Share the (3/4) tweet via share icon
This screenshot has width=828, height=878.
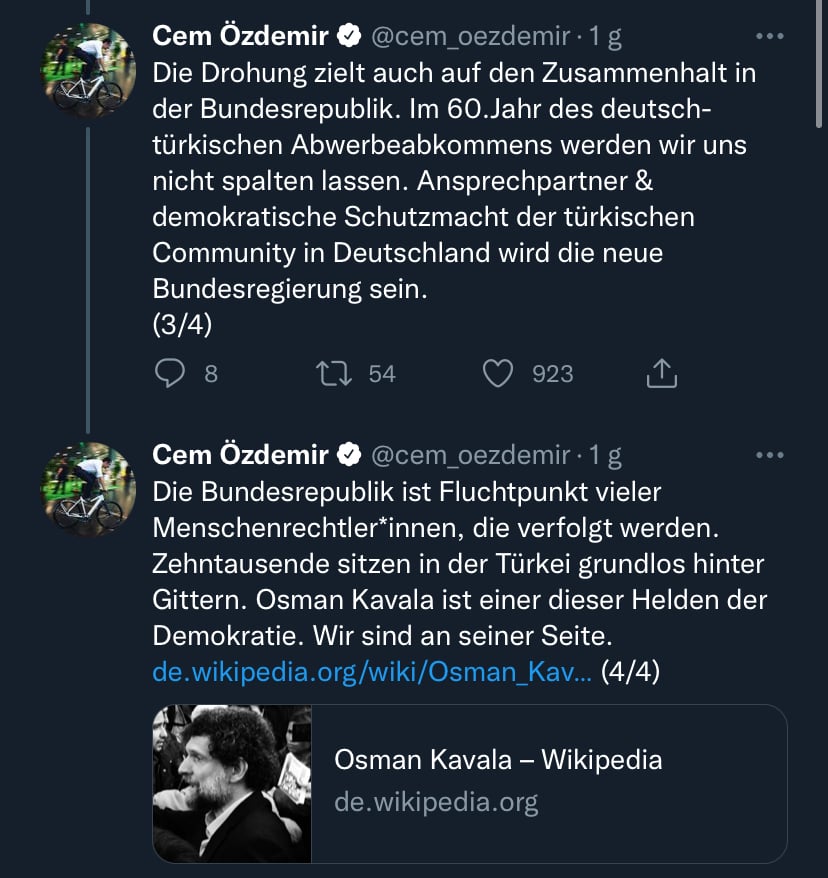[x=662, y=373]
